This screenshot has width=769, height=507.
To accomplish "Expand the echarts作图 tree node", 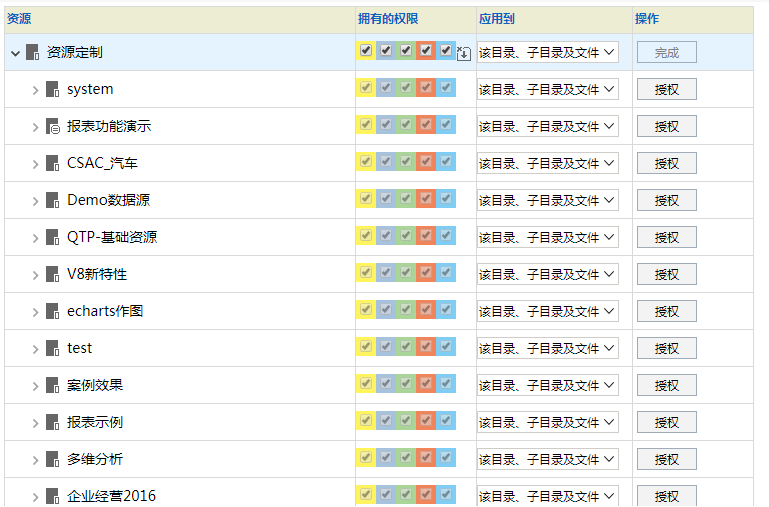I will [x=35, y=312].
